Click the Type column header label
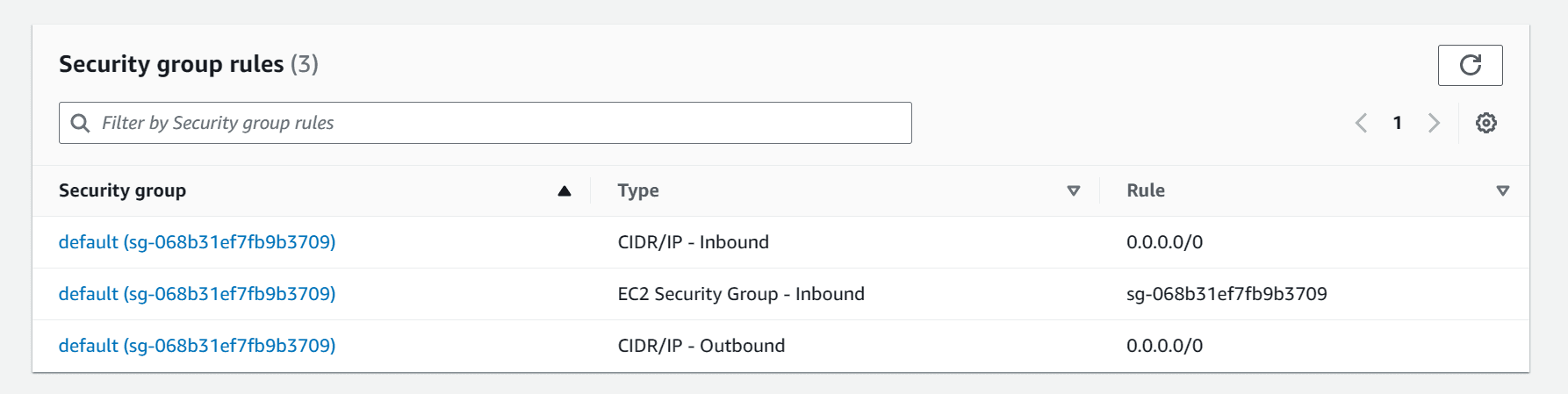Screen dimensions: 1568x394 tap(638, 190)
